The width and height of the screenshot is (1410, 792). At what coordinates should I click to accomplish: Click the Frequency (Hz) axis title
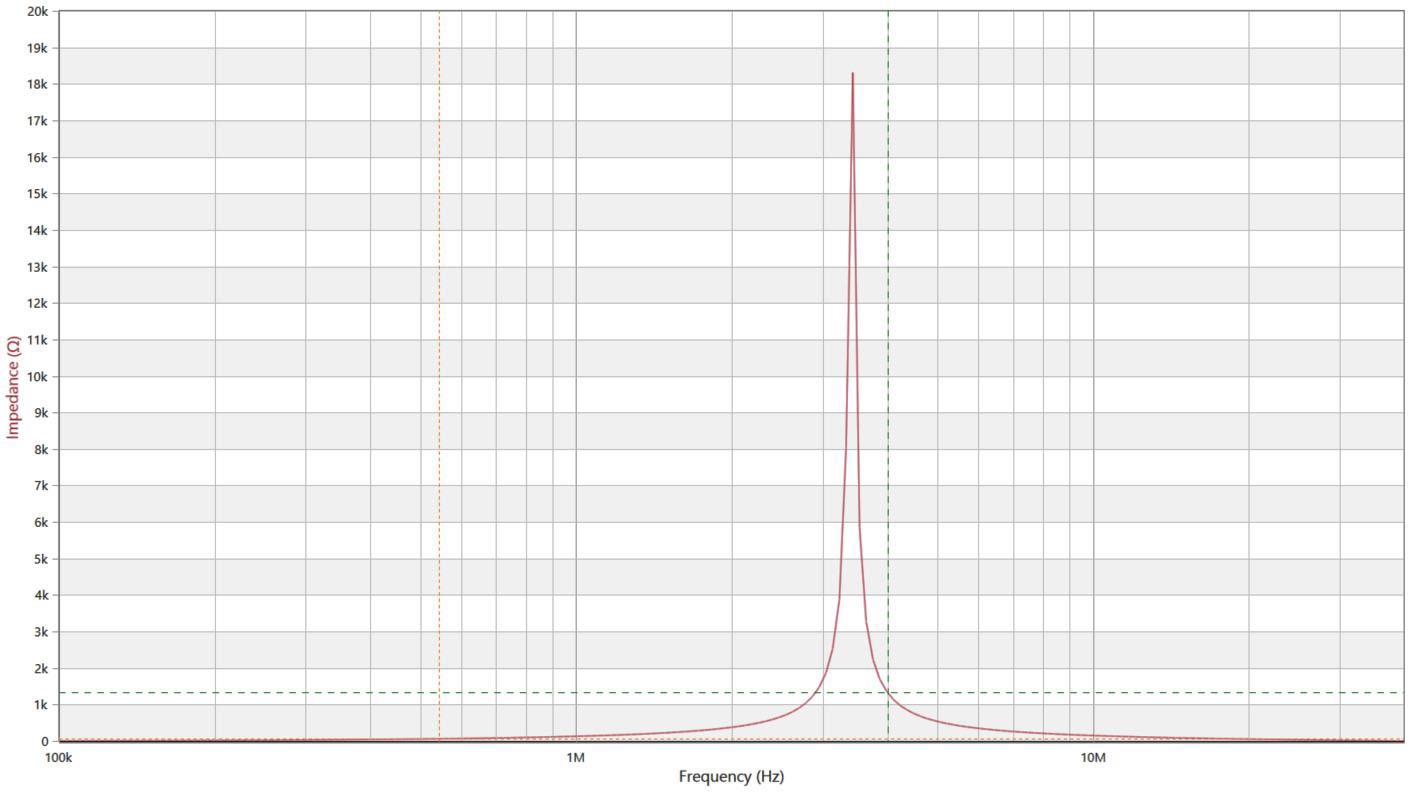tap(731, 777)
